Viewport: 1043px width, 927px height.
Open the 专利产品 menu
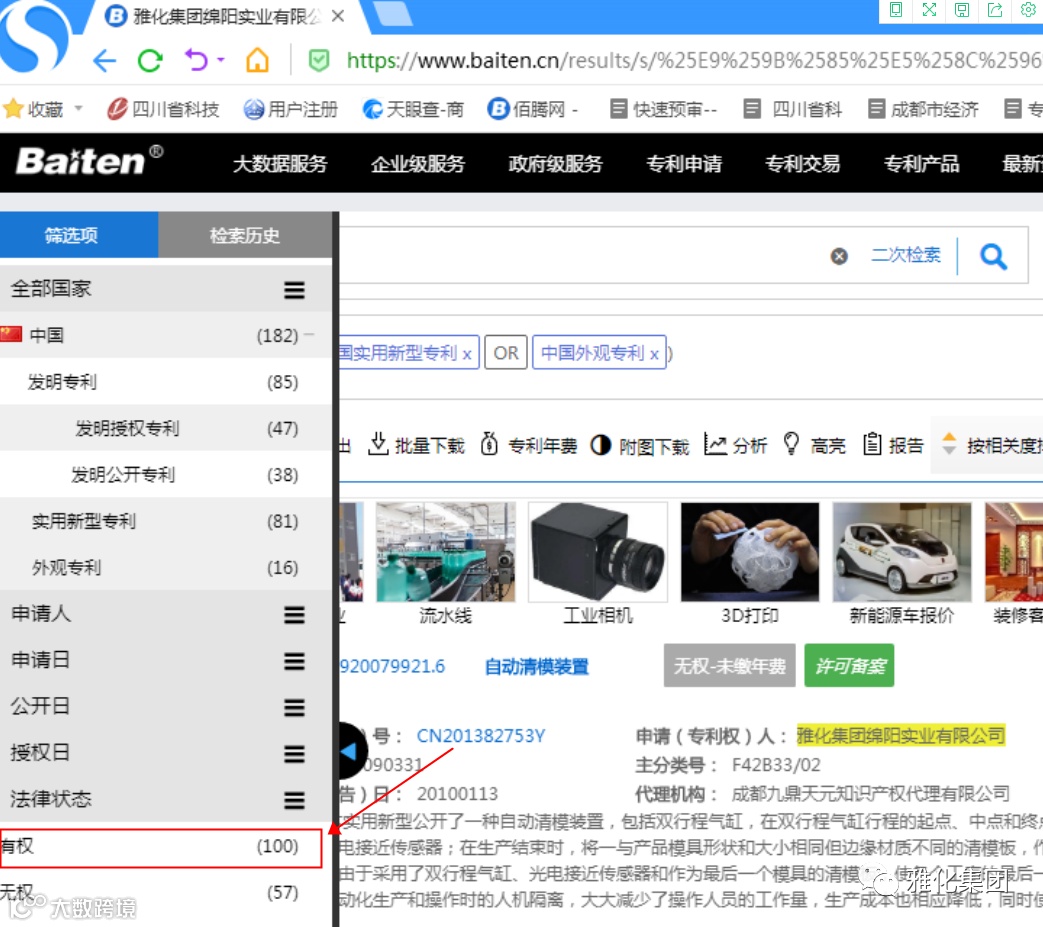tap(921, 164)
